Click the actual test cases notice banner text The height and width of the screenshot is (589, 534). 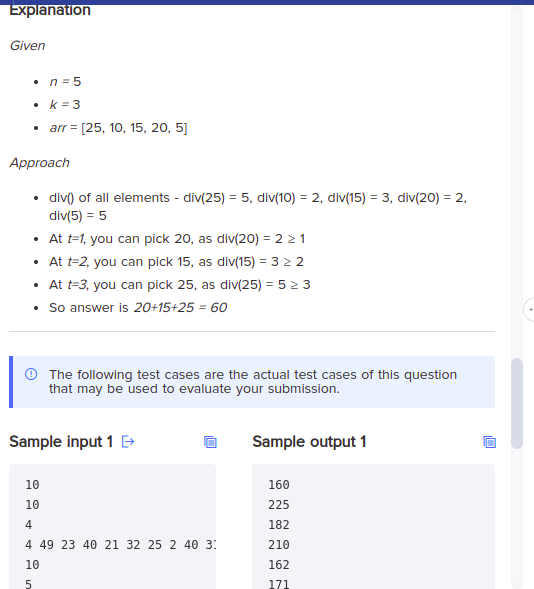coord(253,382)
